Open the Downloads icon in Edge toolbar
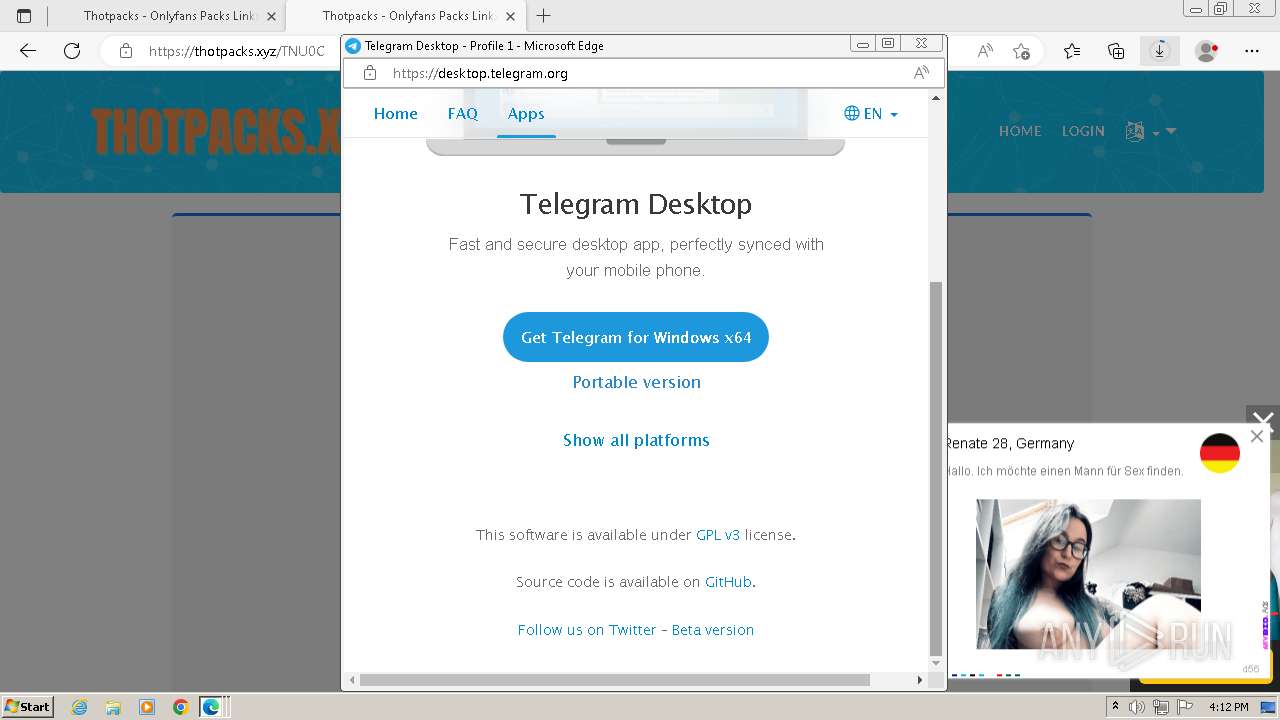 (x=1160, y=51)
